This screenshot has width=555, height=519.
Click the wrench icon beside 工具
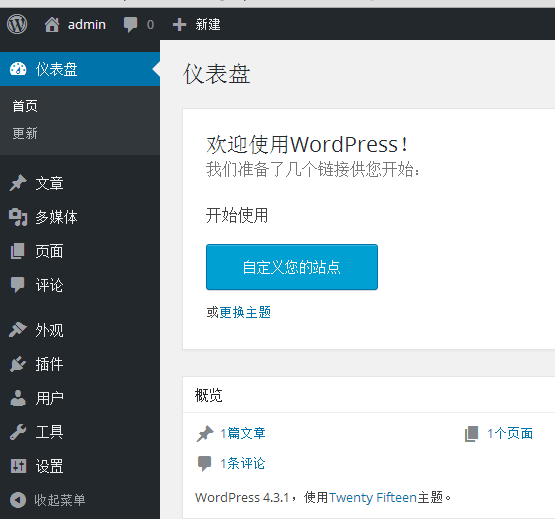(18, 432)
